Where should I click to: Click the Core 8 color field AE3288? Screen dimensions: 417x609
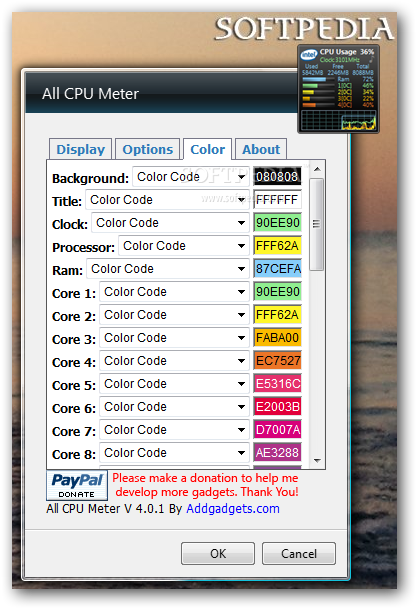coord(277,452)
